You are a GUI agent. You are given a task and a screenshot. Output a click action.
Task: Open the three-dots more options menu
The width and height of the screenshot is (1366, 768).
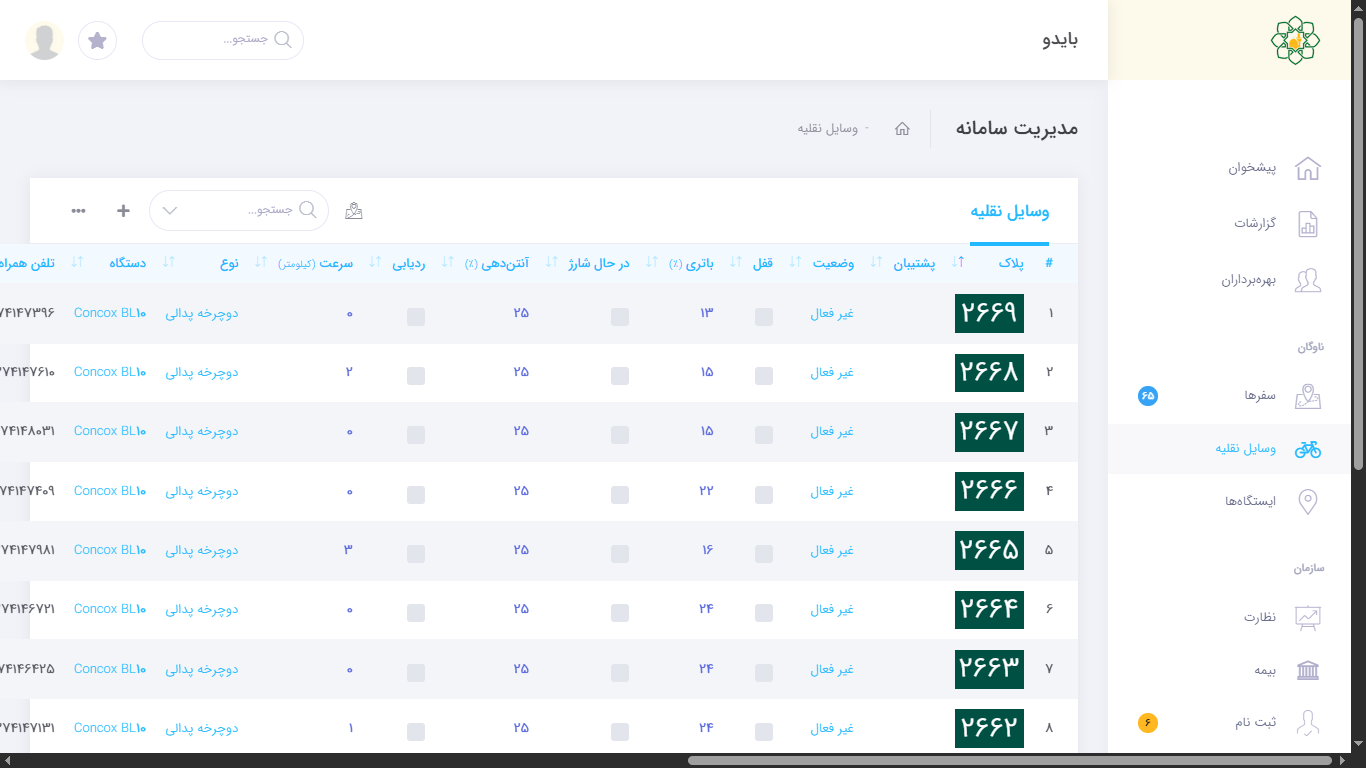point(78,210)
